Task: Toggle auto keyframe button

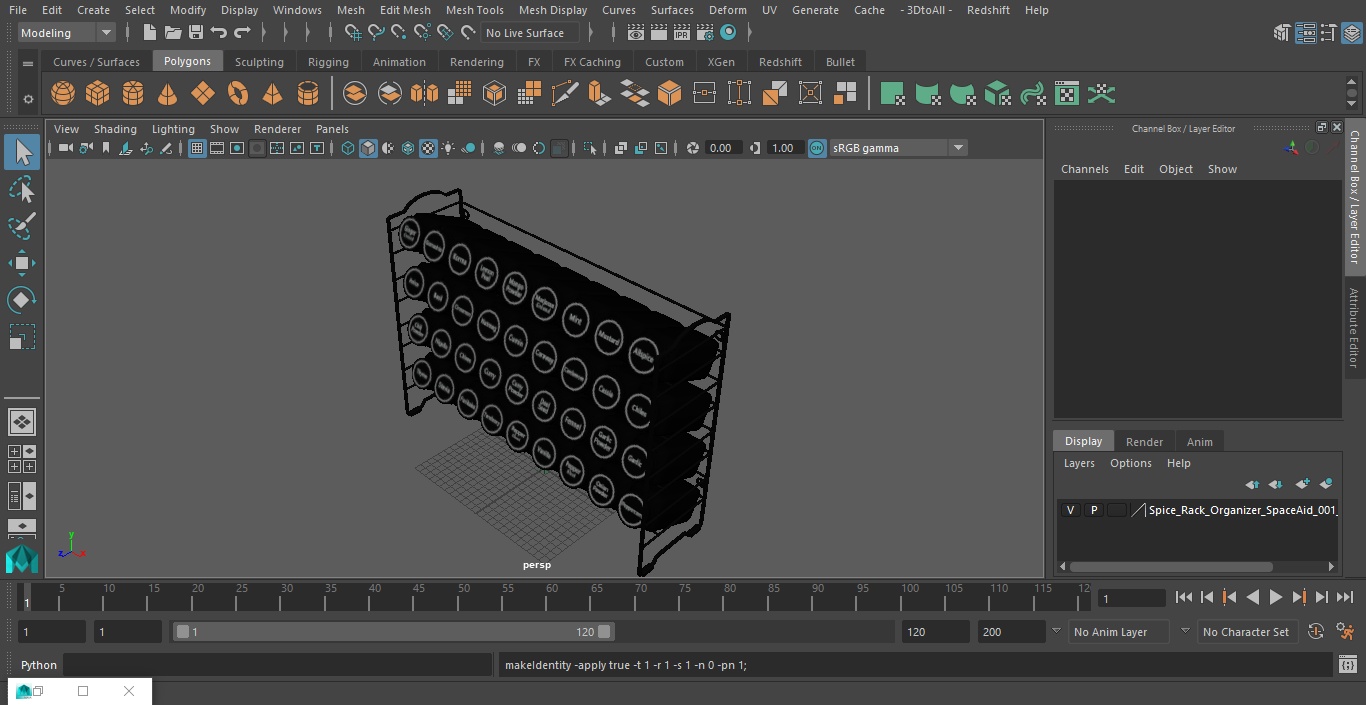Action: [1316, 632]
